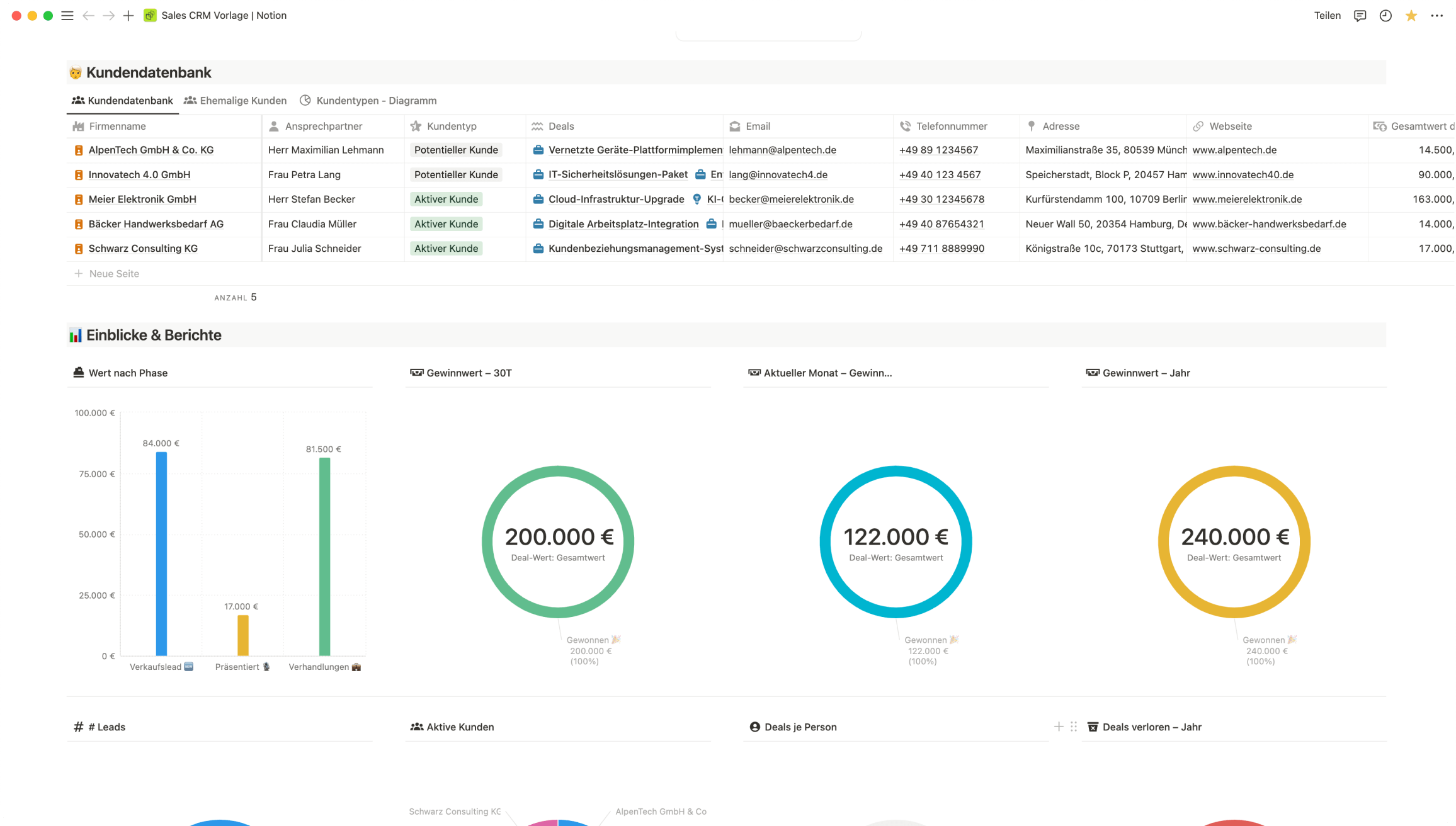Click the yellow Präsentiert bar in chart

click(x=242, y=636)
